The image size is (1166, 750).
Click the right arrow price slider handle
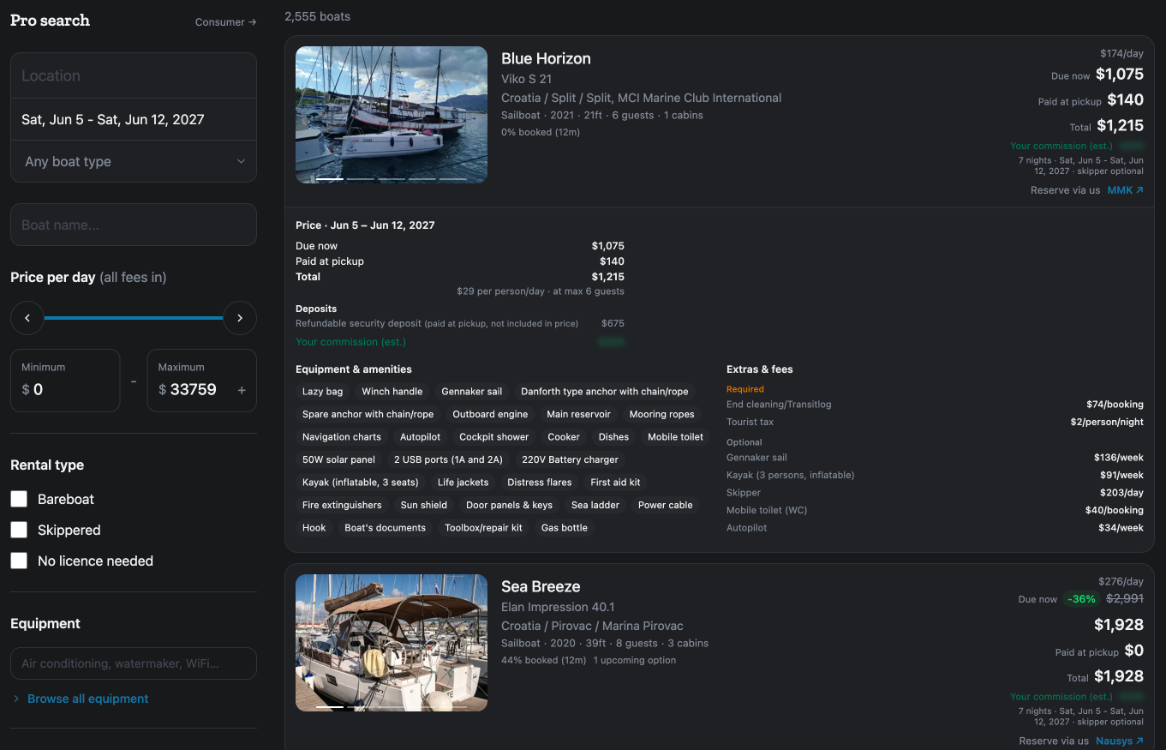click(239, 318)
